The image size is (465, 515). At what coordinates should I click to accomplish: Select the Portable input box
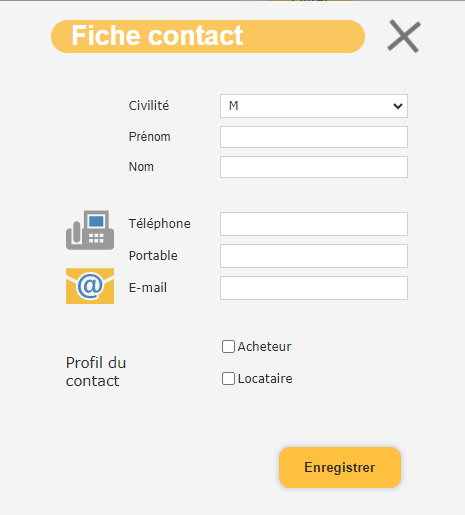click(x=314, y=256)
